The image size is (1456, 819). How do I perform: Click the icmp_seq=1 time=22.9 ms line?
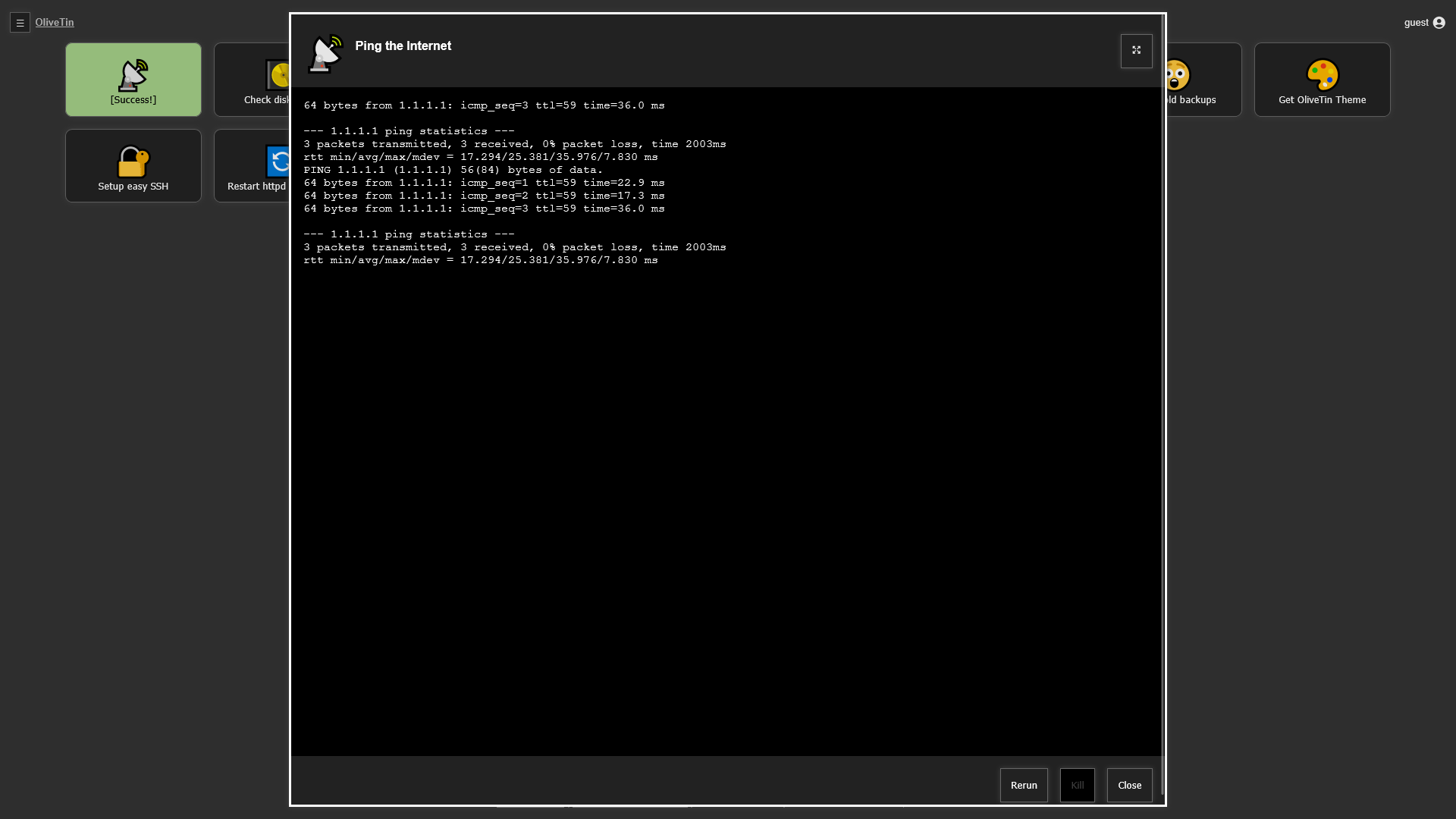point(484,183)
